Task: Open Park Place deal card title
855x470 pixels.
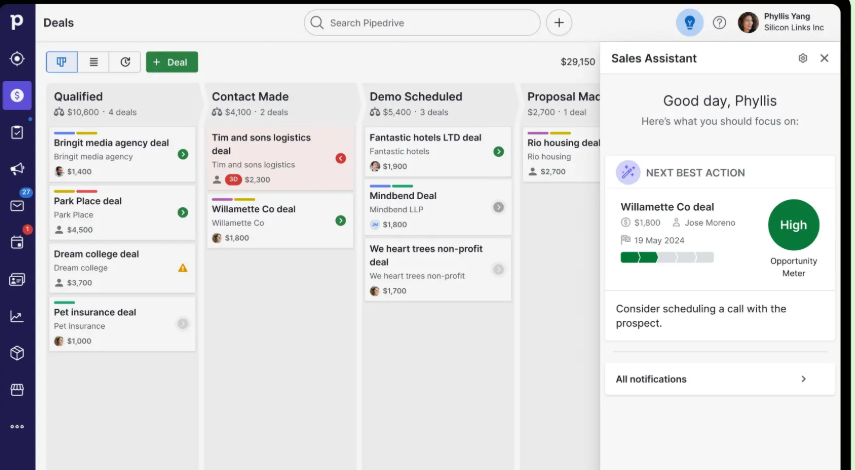Action: [87, 201]
